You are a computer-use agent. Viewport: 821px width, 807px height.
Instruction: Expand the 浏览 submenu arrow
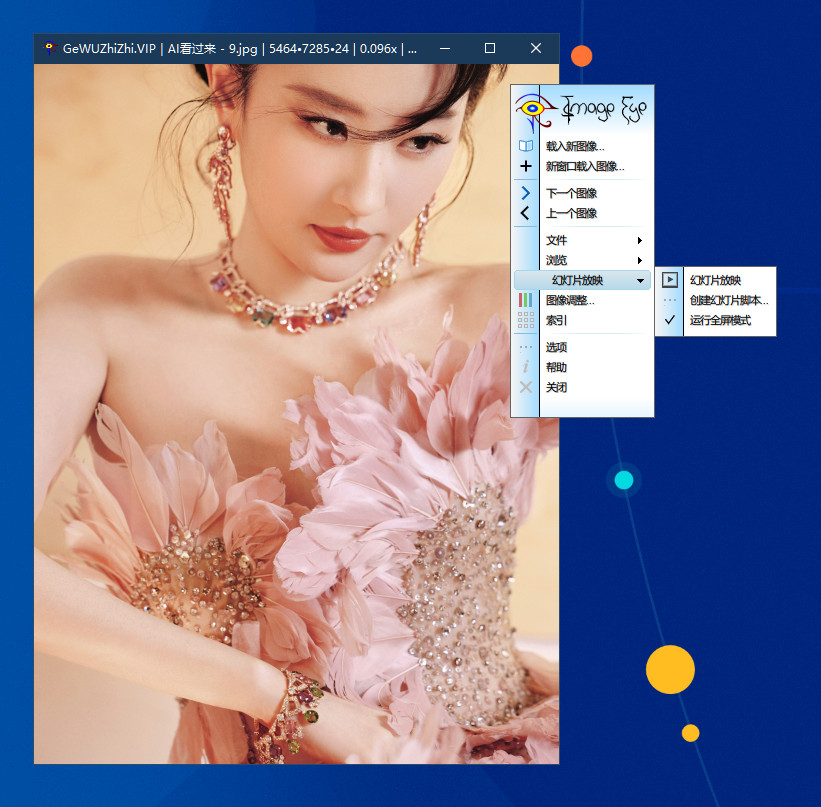(x=639, y=260)
